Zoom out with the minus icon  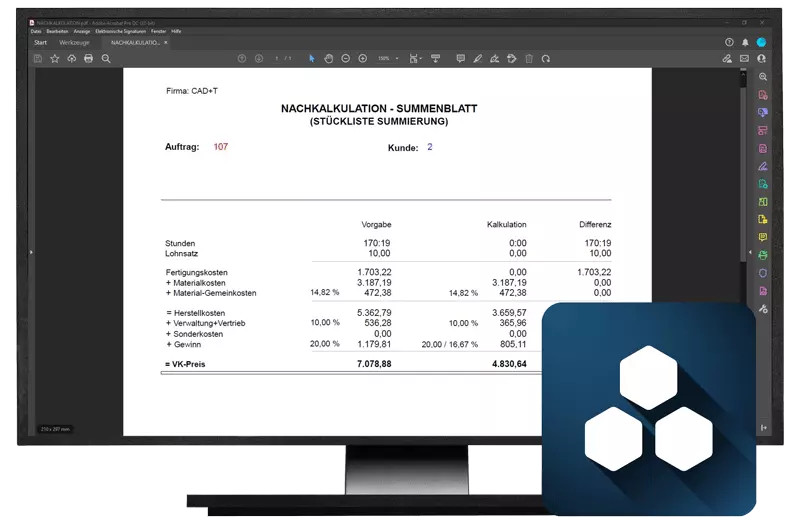346,59
